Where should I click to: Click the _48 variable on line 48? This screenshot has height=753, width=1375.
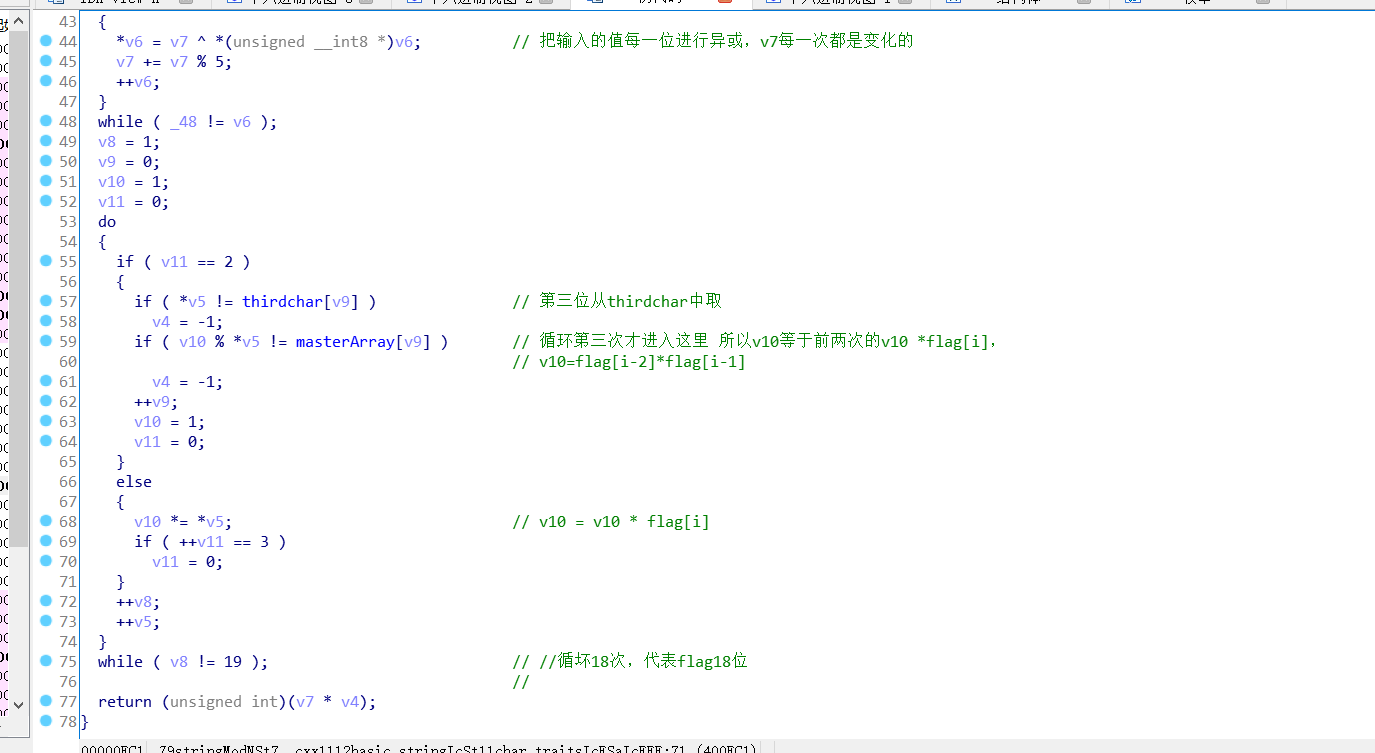[183, 121]
